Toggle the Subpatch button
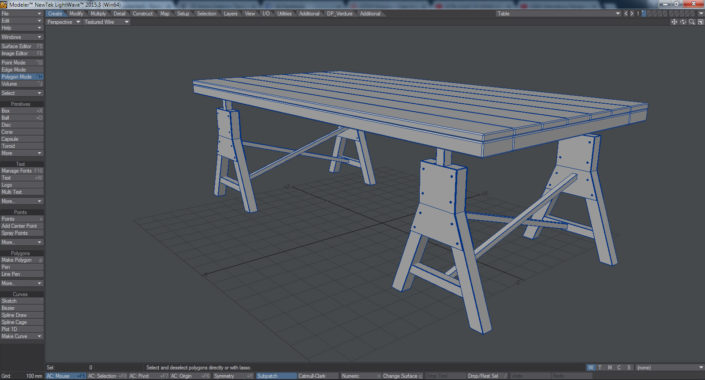Screen dimensions: 705x380 pos(276,376)
